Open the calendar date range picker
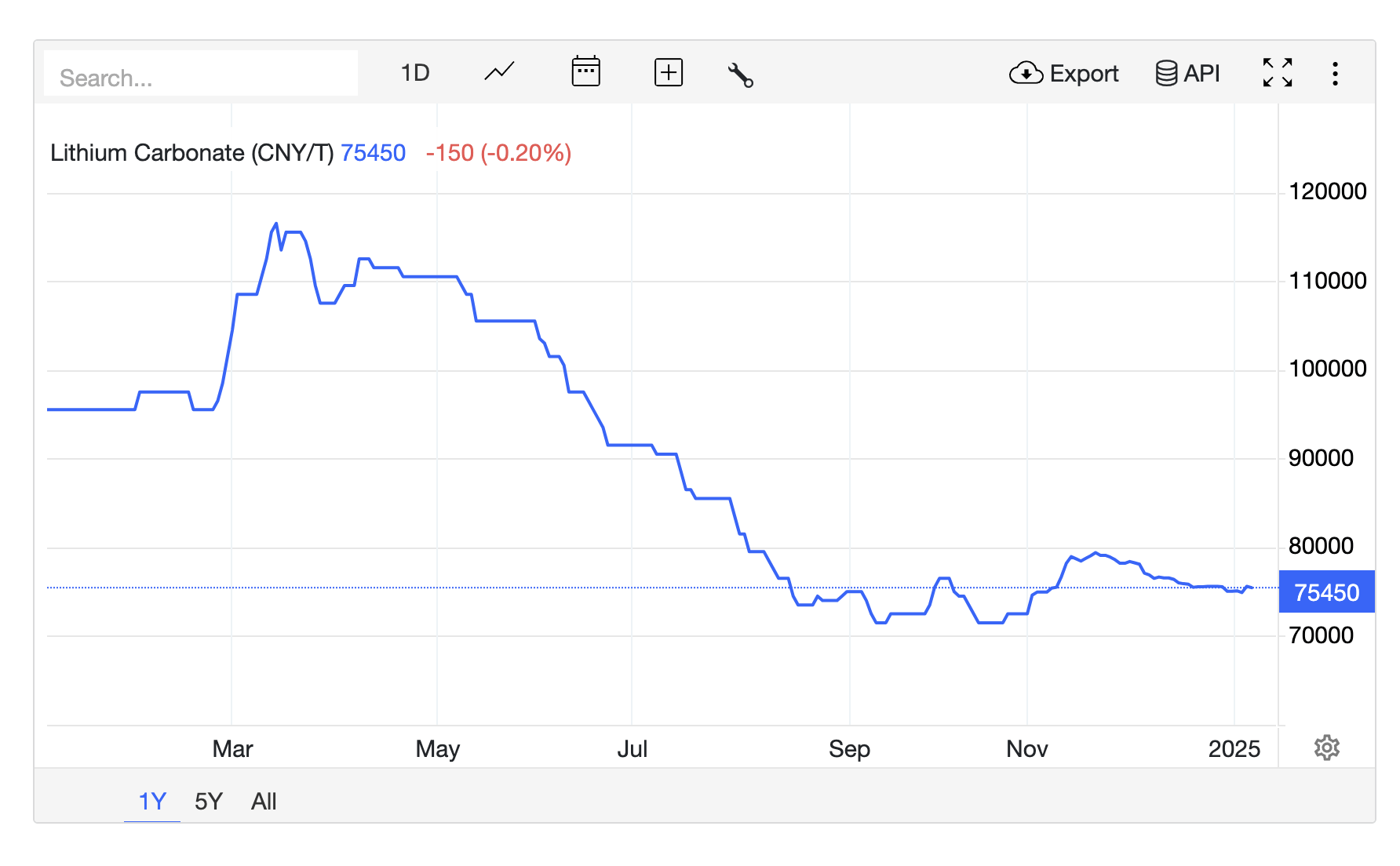 586,72
